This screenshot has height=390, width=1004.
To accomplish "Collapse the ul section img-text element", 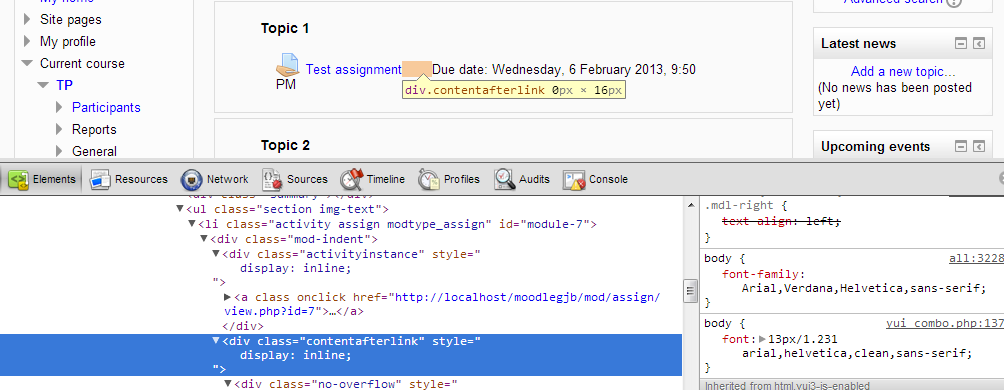I will 180,209.
